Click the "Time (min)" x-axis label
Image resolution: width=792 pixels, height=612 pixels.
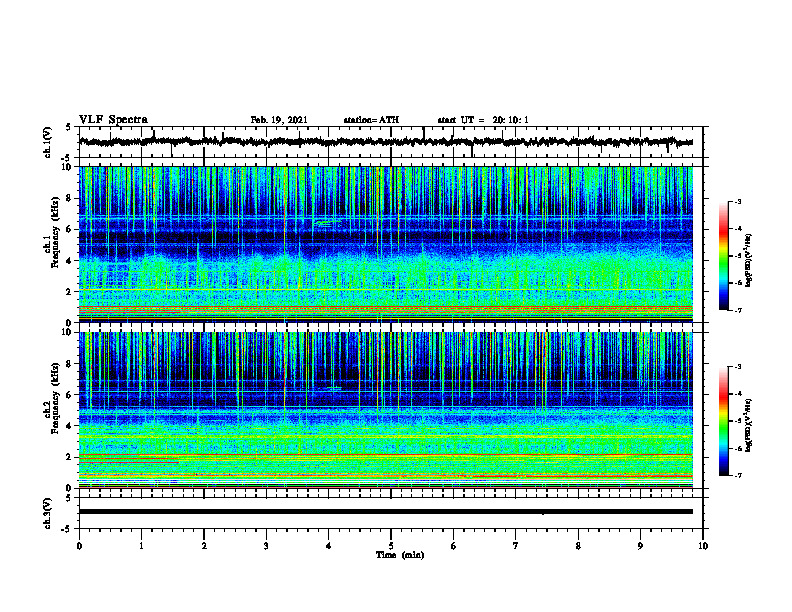[400, 555]
